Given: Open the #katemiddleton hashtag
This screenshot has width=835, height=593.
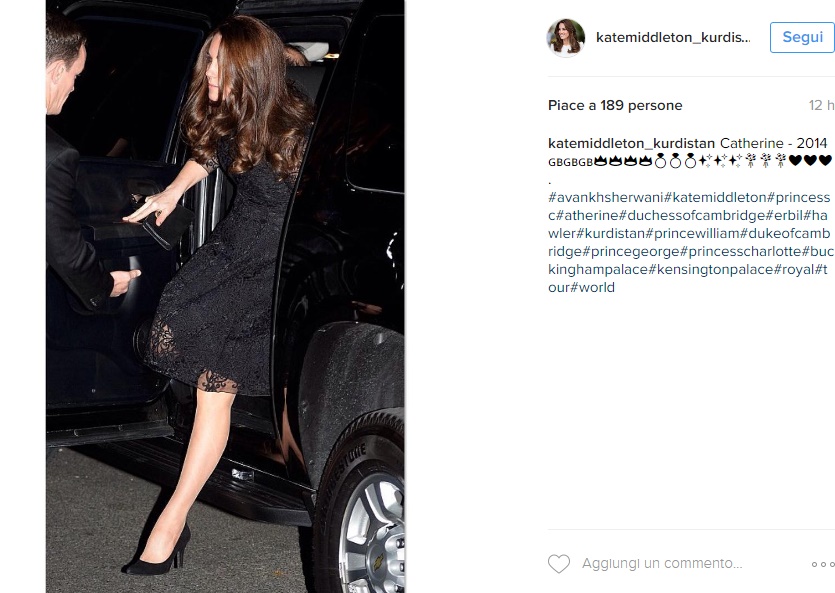Looking at the screenshot, I should (715, 197).
